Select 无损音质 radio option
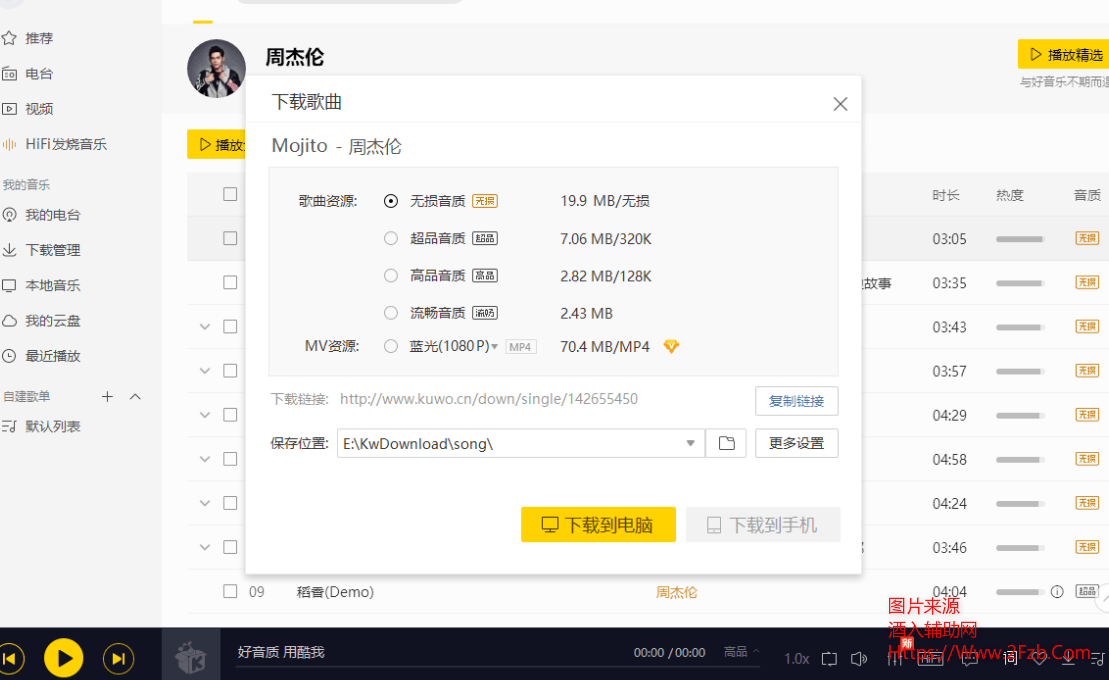Screen dimensions: 1109x680 [390, 201]
